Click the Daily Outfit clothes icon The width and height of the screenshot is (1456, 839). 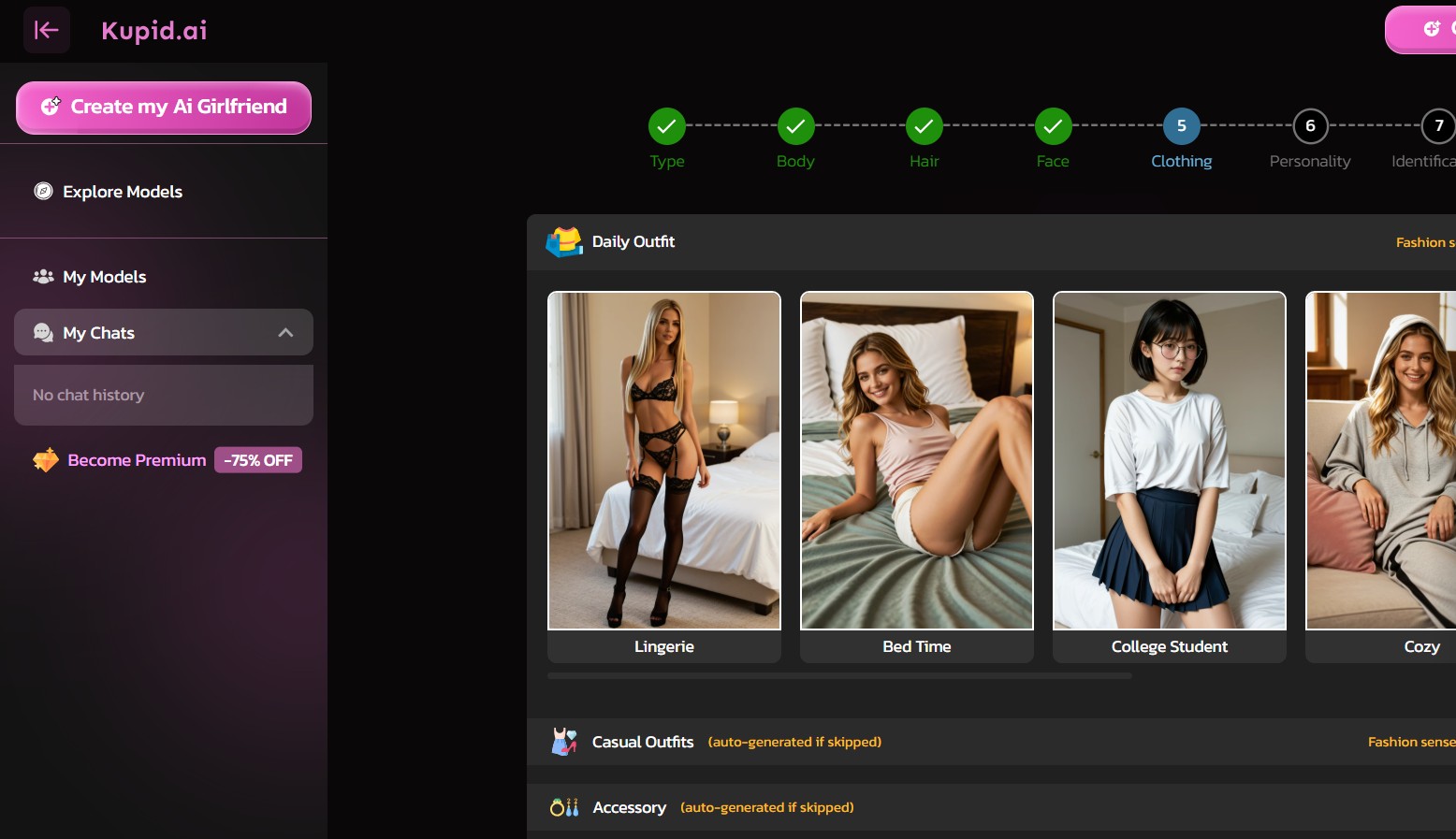tap(564, 242)
